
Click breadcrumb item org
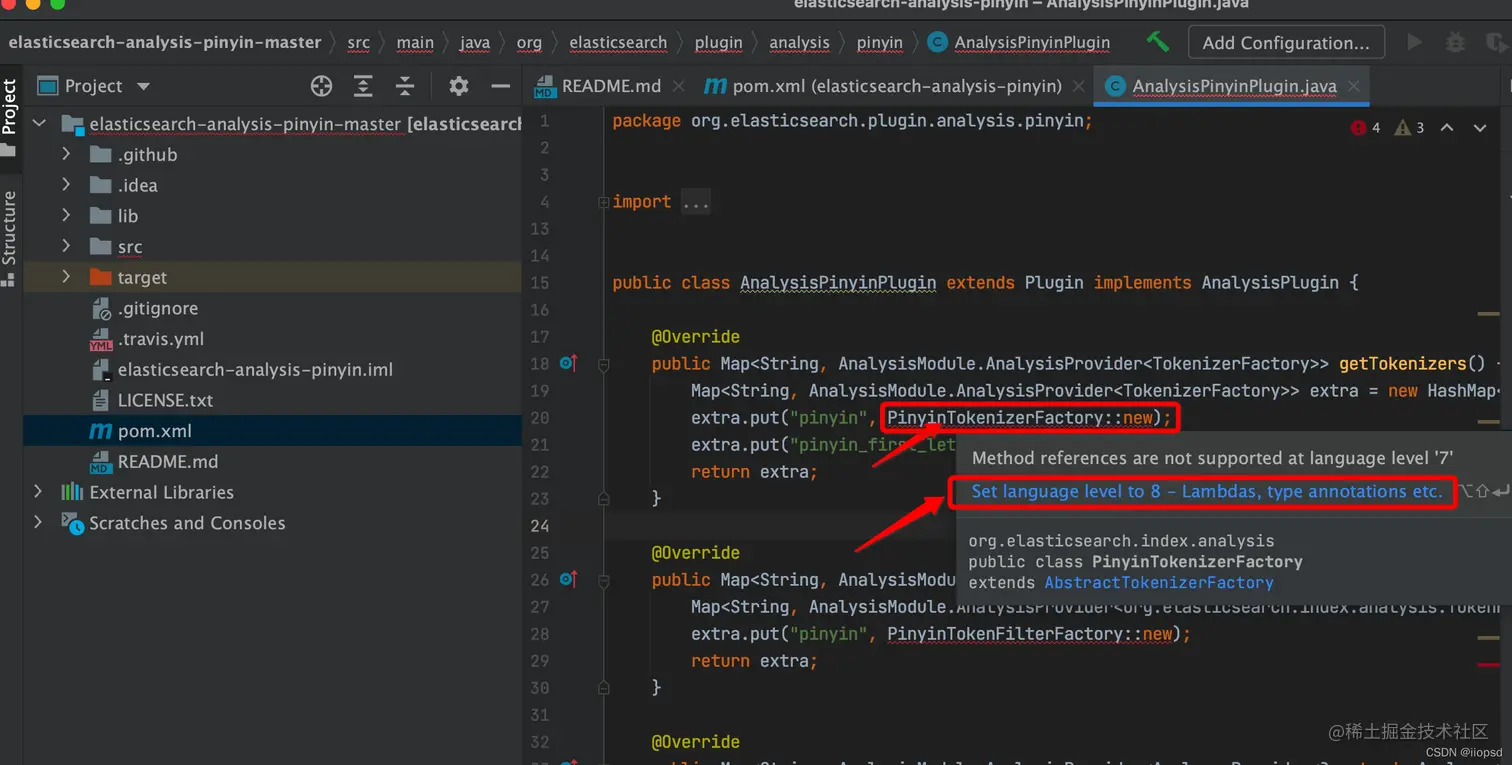coord(529,43)
